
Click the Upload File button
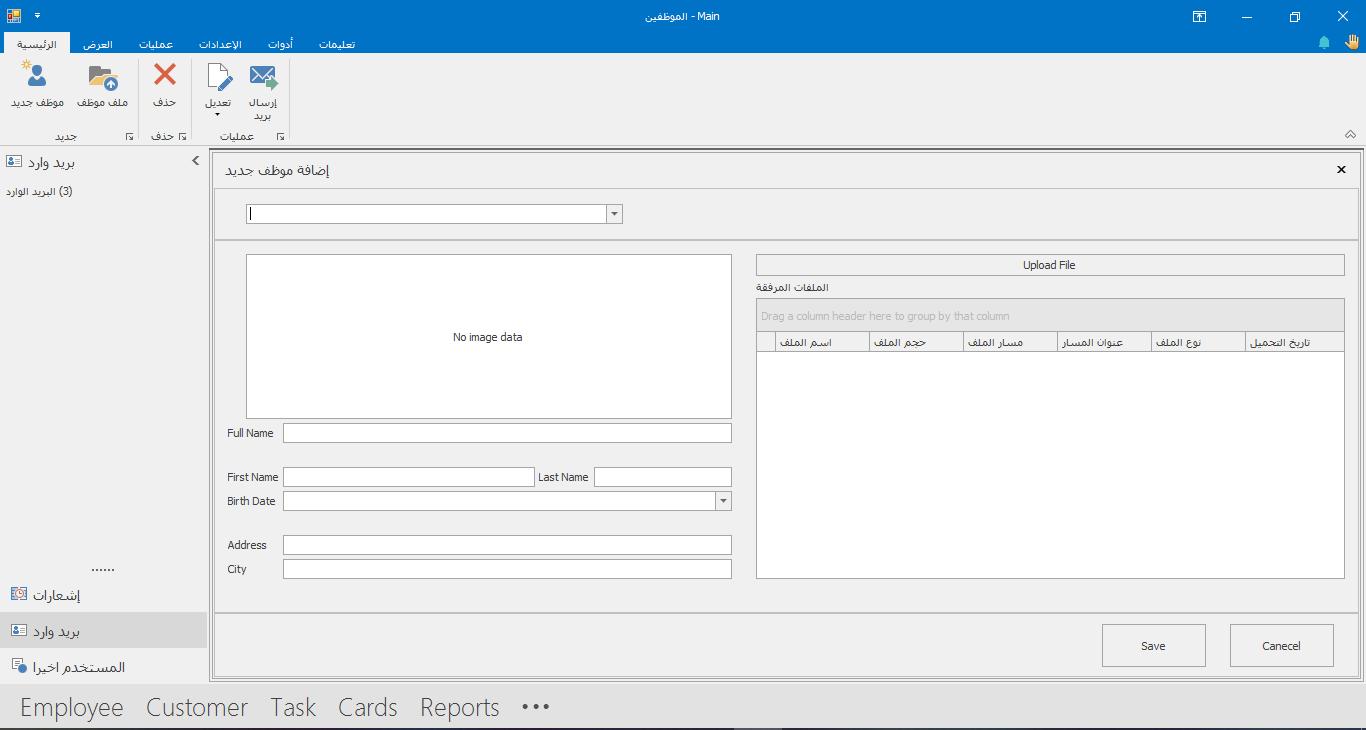tap(1049, 265)
